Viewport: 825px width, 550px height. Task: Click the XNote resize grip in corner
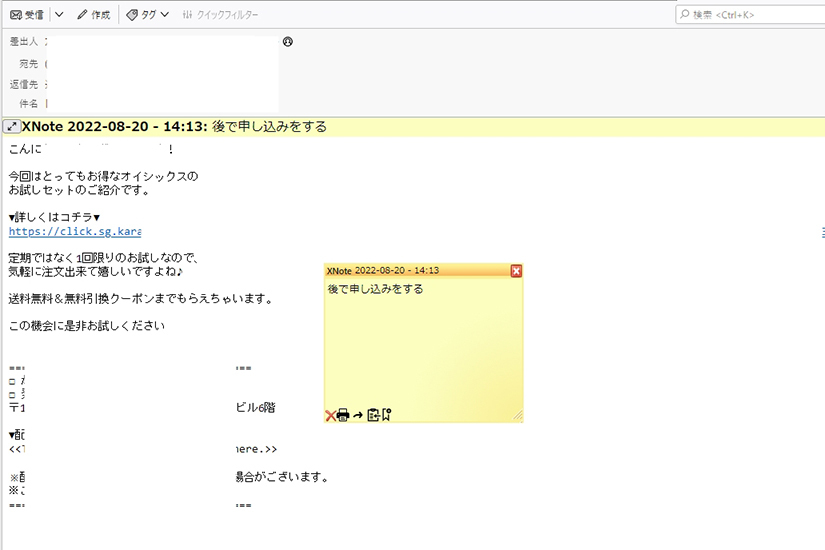(x=517, y=415)
